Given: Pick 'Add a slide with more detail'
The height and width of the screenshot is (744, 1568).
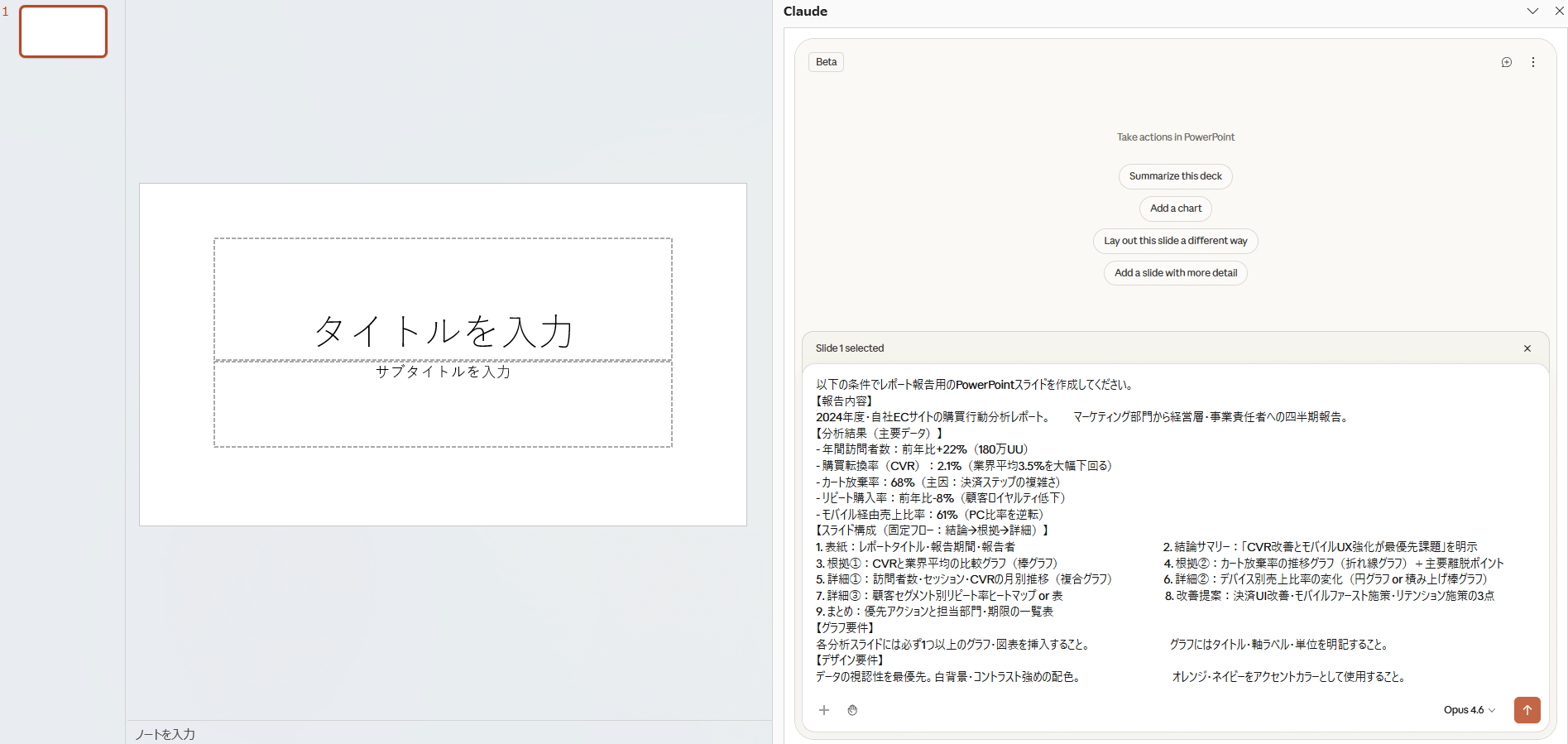Looking at the screenshot, I should pyautogui.click(x=1175, y=273).
